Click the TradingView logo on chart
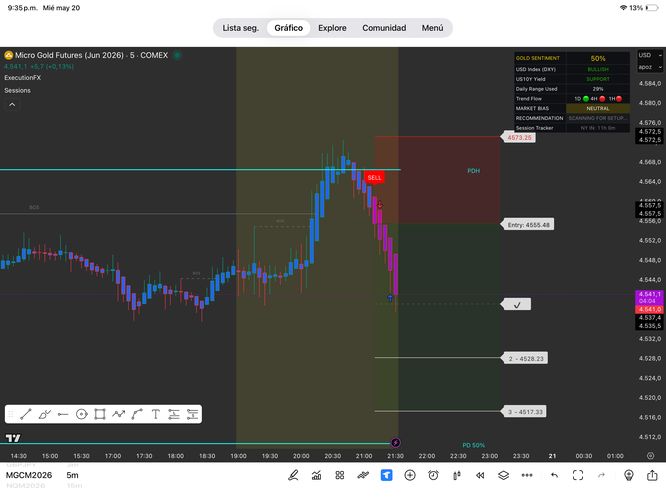Viewport: 666px width, 500px height. (x=13, y=438)
